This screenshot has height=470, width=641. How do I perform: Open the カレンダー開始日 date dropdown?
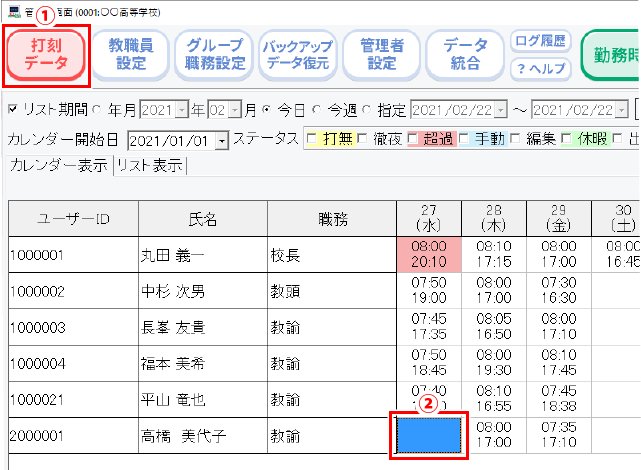click(x=222, y=139)
